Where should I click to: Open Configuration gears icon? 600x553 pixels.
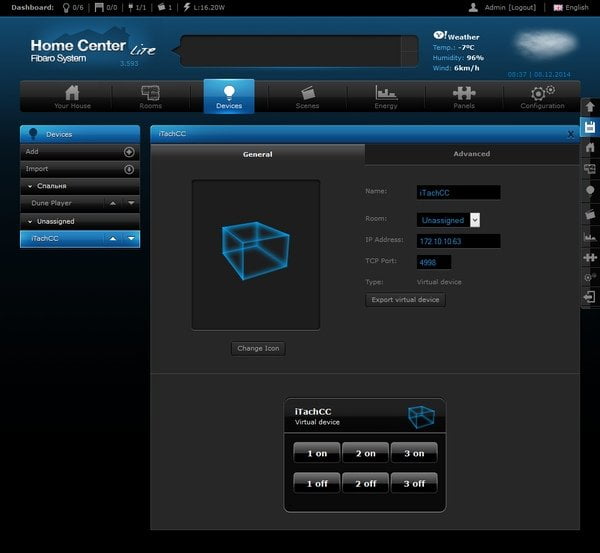[x=542, y=92]
